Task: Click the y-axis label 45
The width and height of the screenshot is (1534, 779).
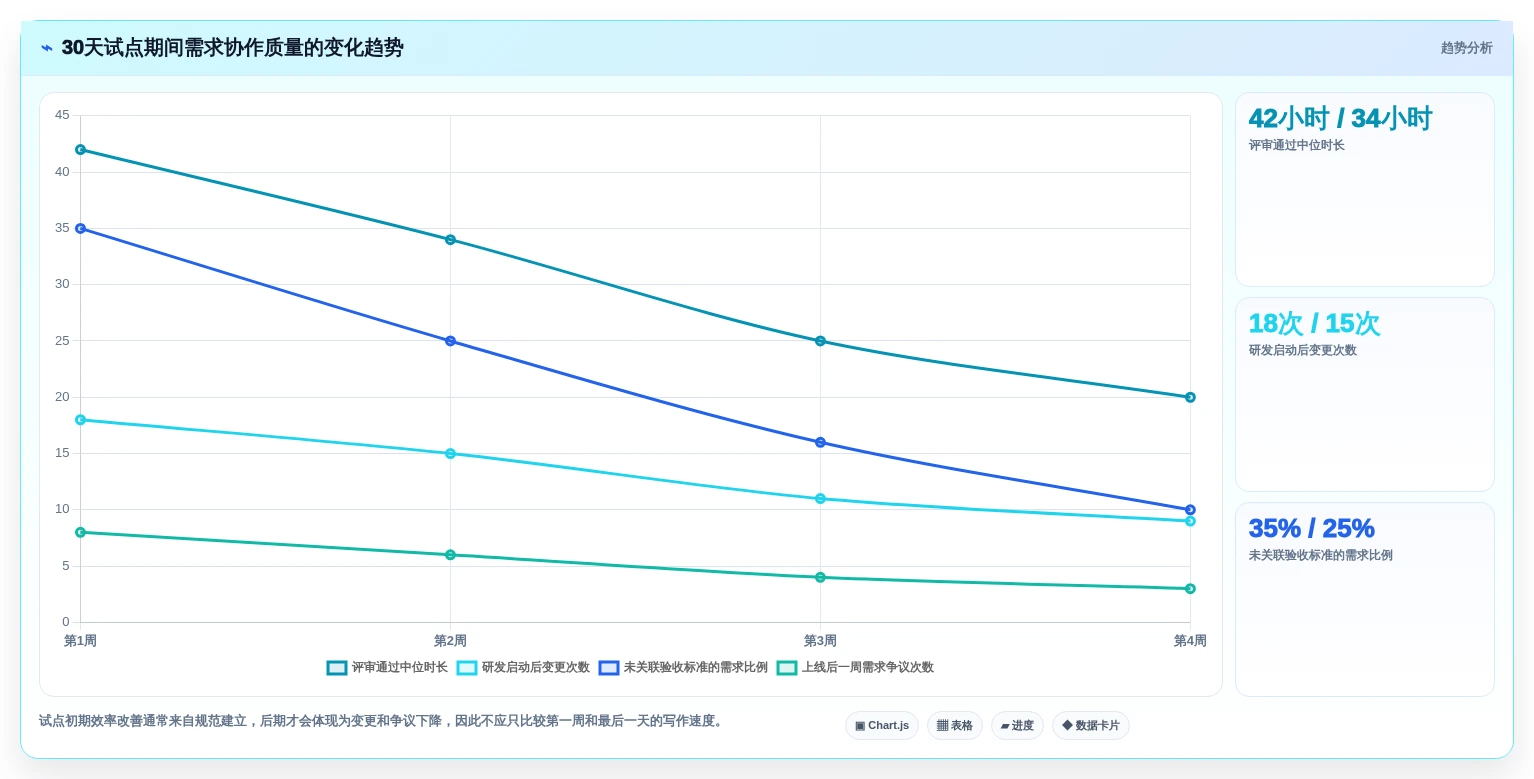Action: pos(62,115)
